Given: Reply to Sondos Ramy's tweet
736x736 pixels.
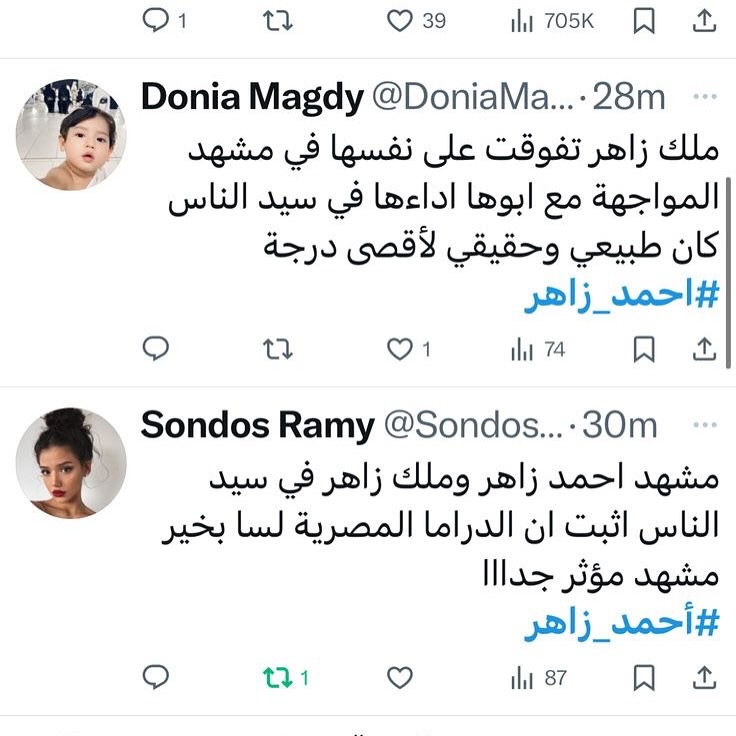Looking at the screenshot, I should 155,677.
